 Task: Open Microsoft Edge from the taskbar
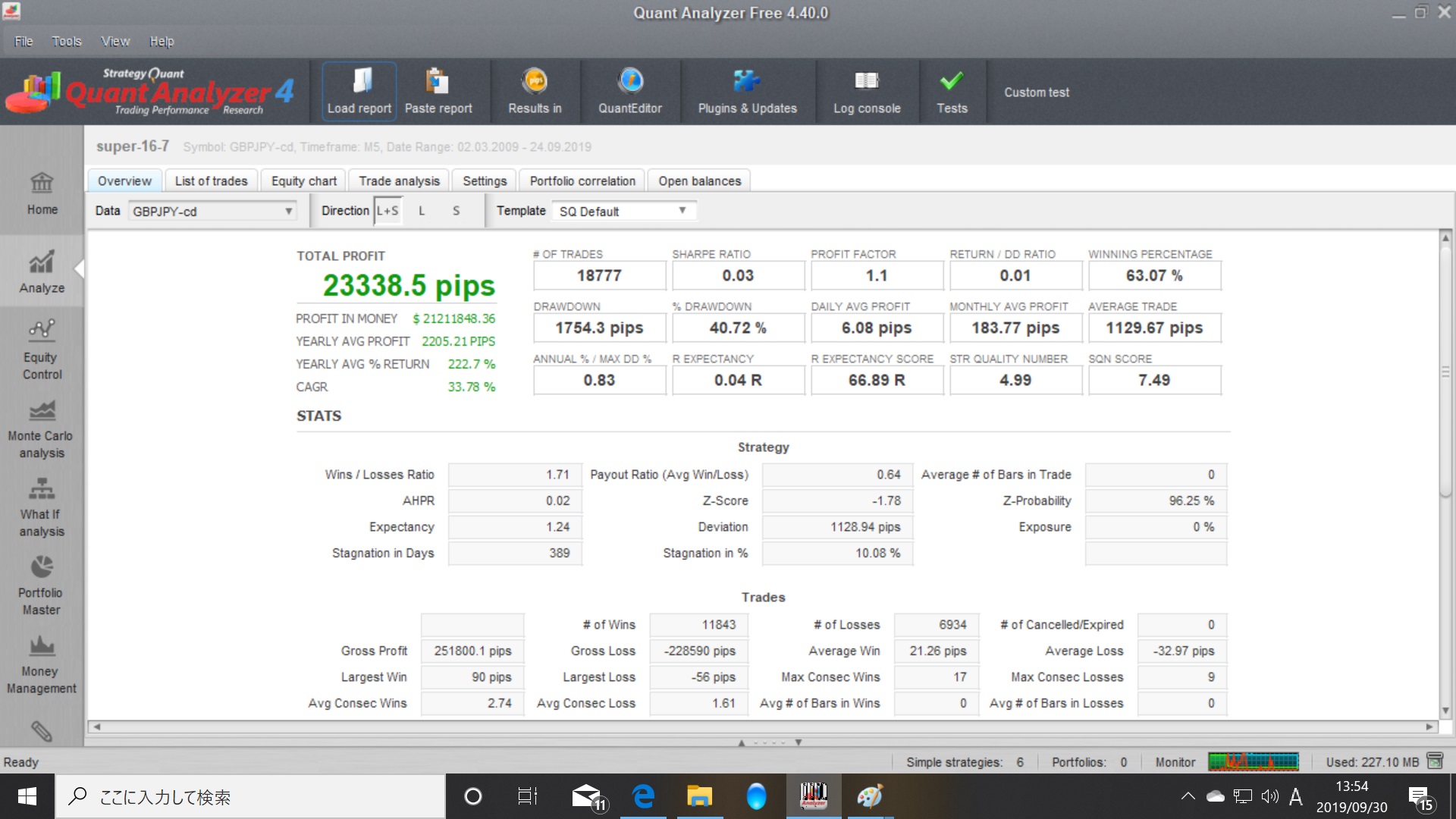point(643,796)
